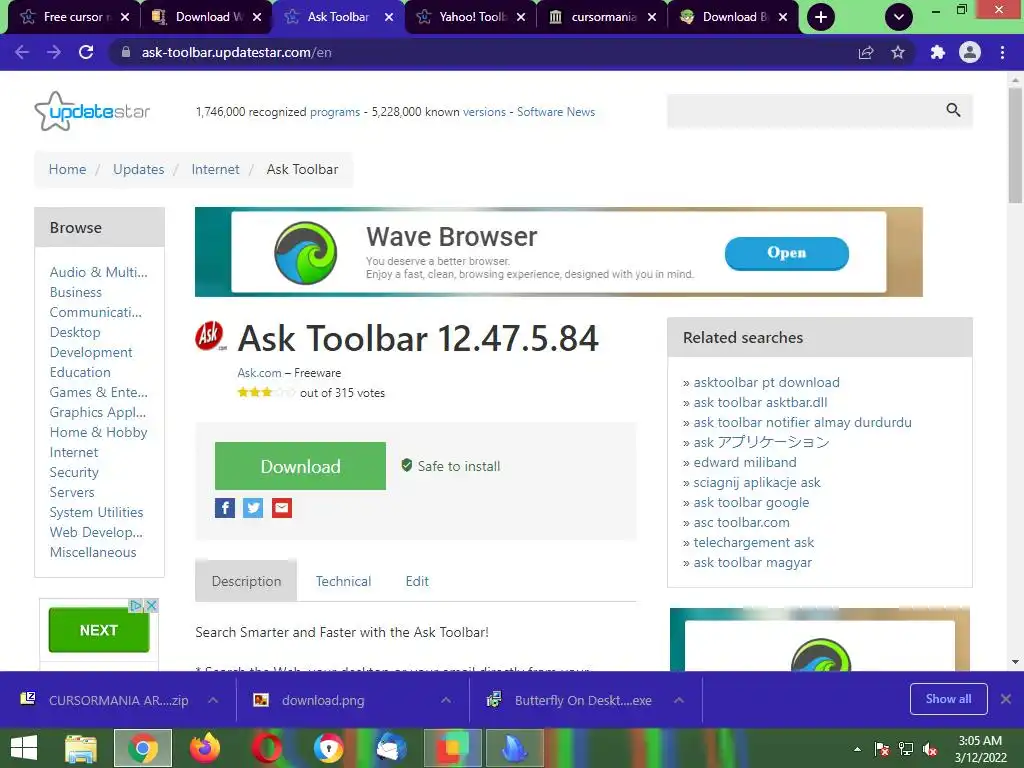Browse the Desktop category

click(75, 332)
